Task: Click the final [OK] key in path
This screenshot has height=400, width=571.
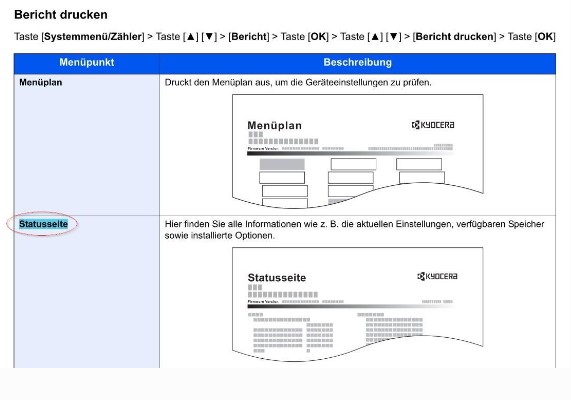Action: [x=545, y=37]
